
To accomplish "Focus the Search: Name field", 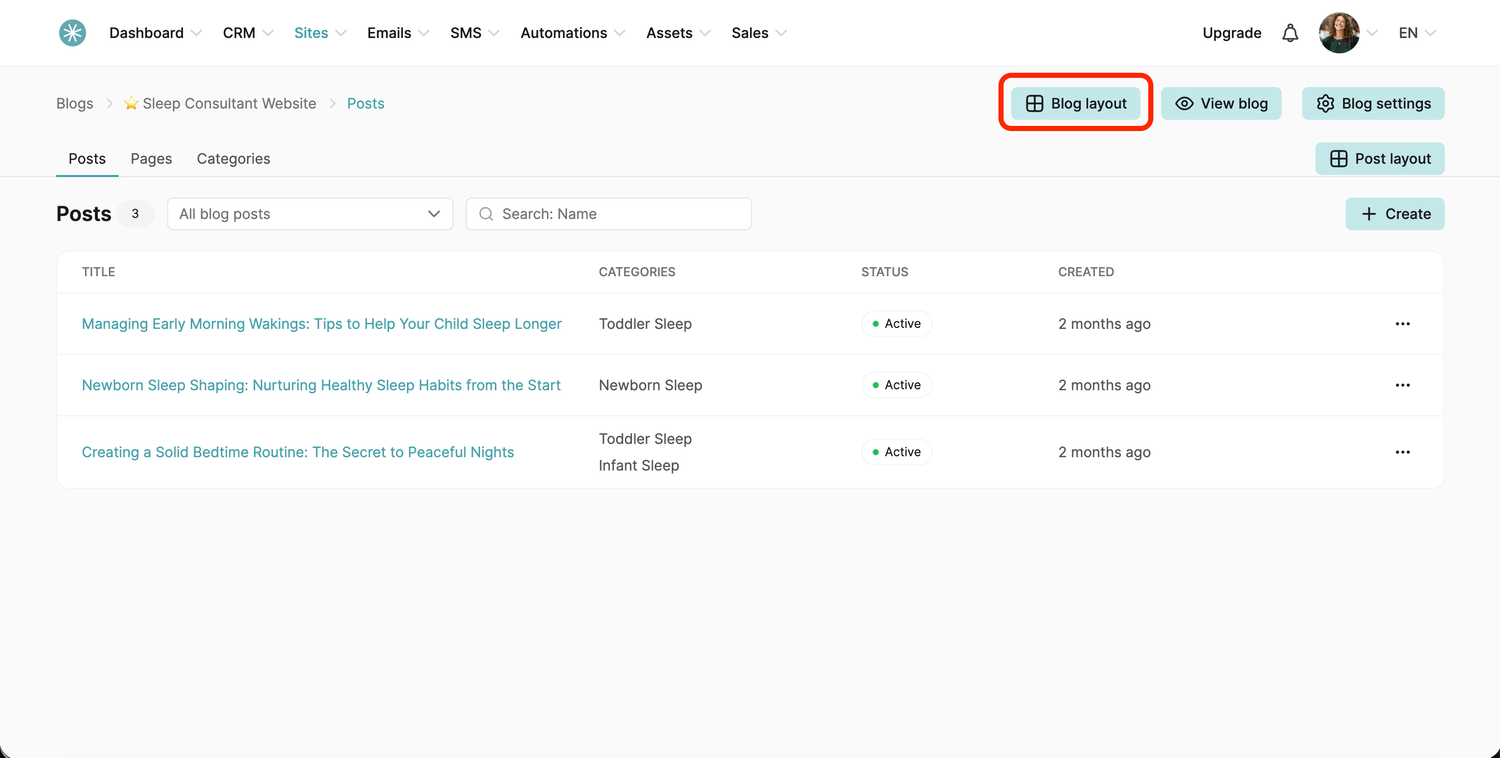I will click(x=609, y=214).
